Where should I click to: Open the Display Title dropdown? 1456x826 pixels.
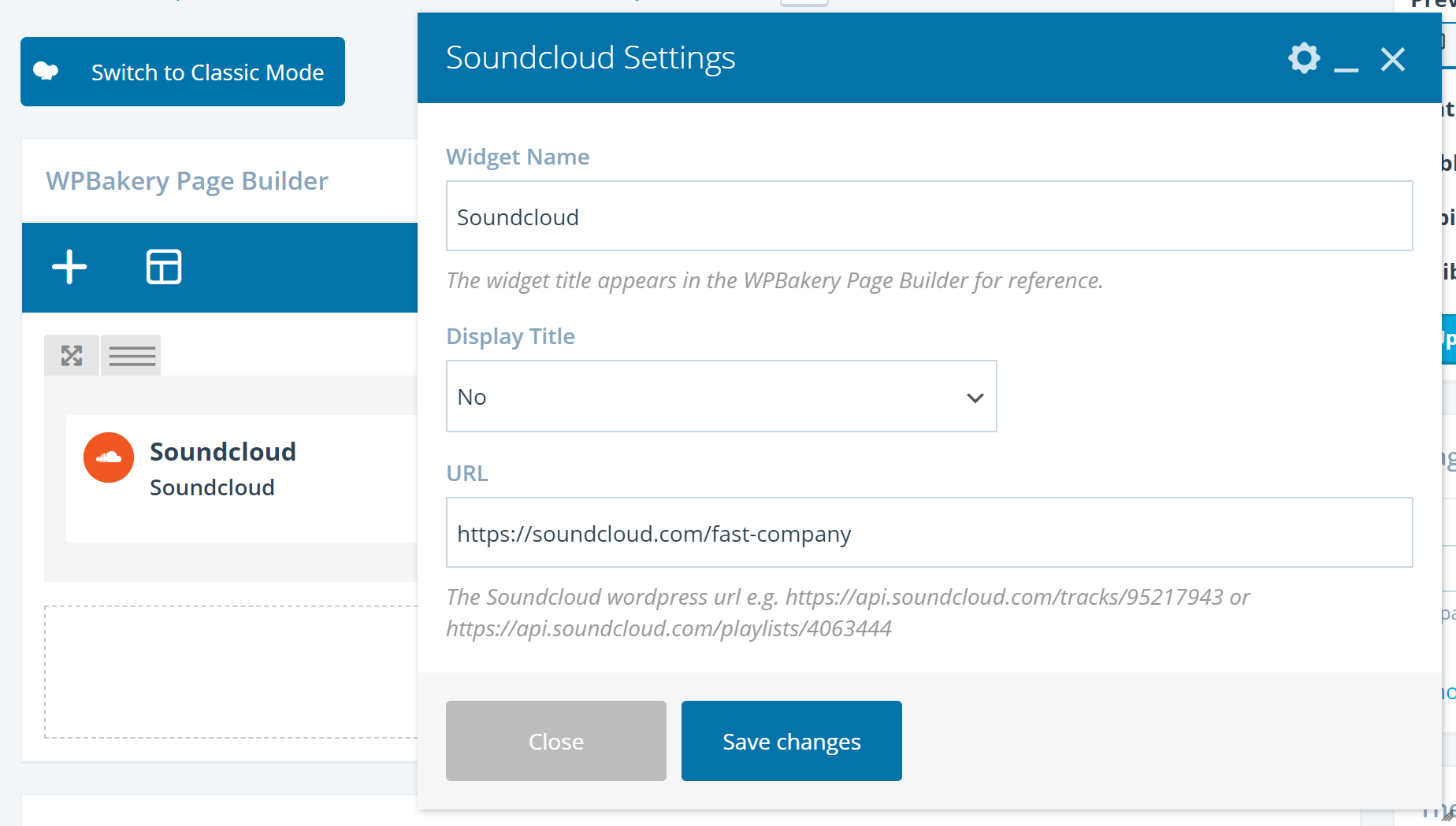click(x=721, y=396)
